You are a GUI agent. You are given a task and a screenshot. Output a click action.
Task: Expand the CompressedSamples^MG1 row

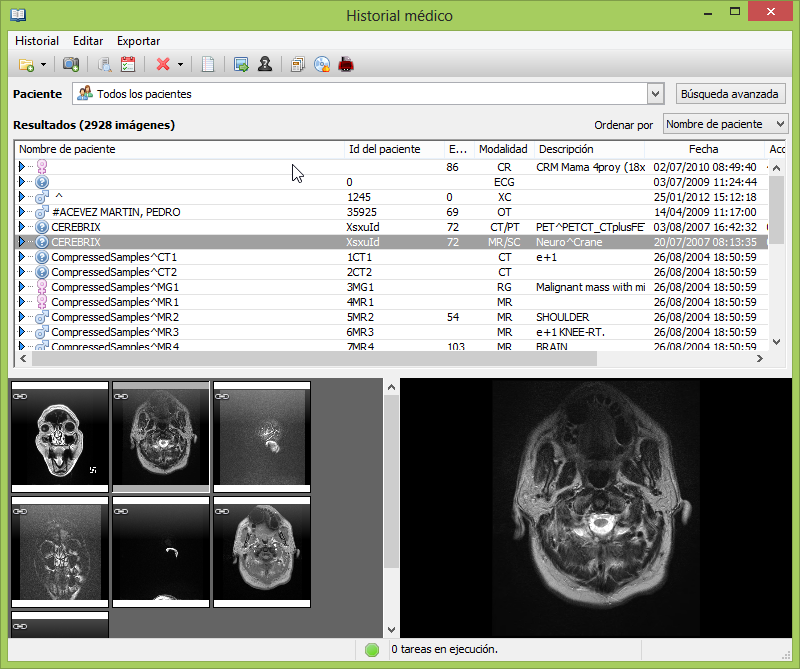pyautogui.click(x=21, y=287)
